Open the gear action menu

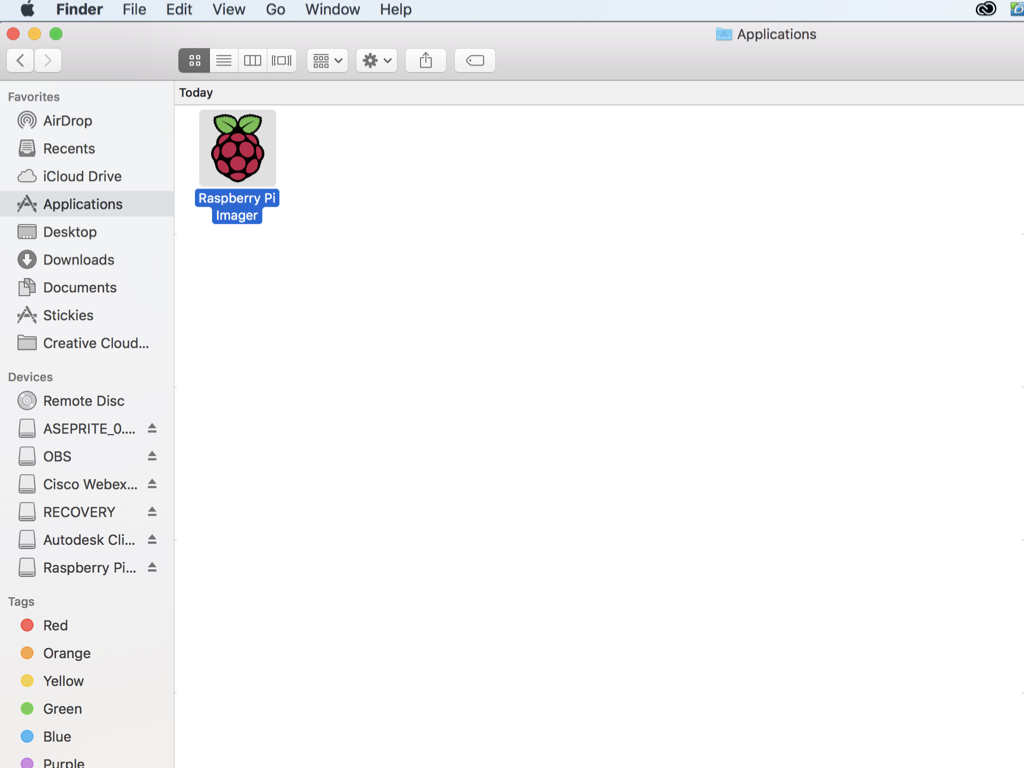pyautogui.click(x=377, y=61)
